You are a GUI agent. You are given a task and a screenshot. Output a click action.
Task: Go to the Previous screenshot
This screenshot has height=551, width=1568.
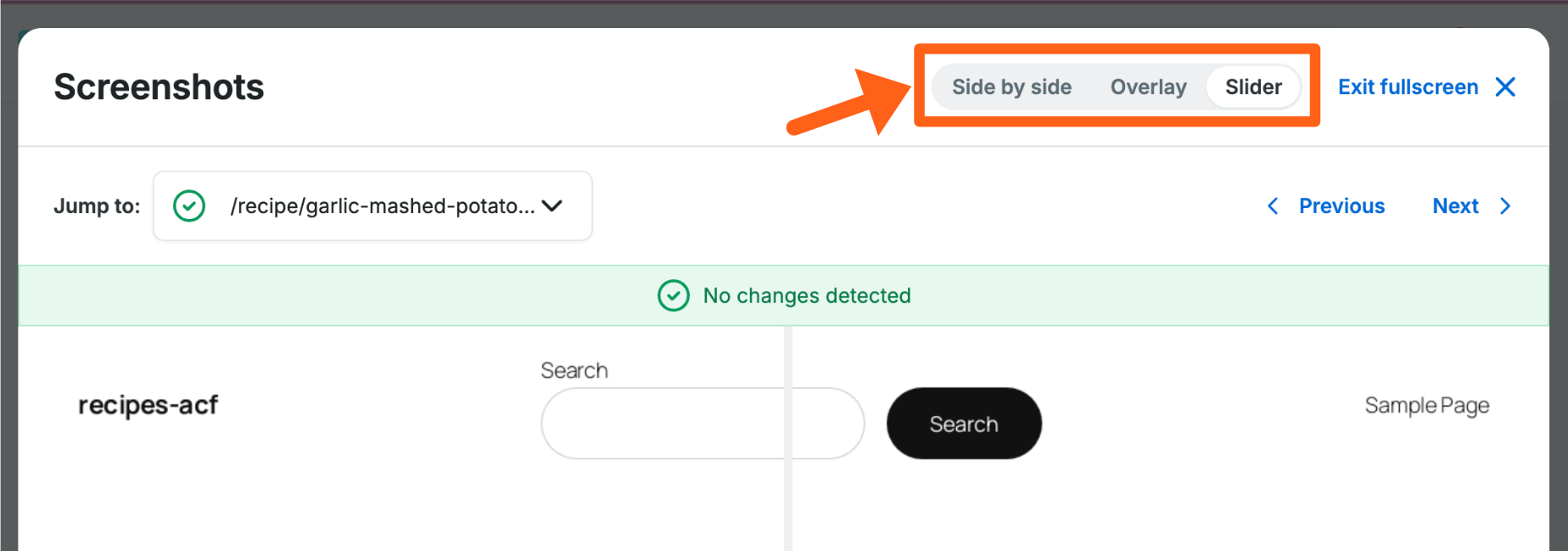pyautogui.click(x=1341, y=206)
